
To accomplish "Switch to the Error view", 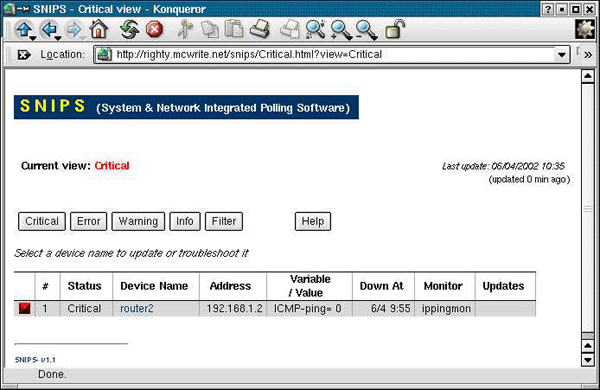I will tap(88, 221).
